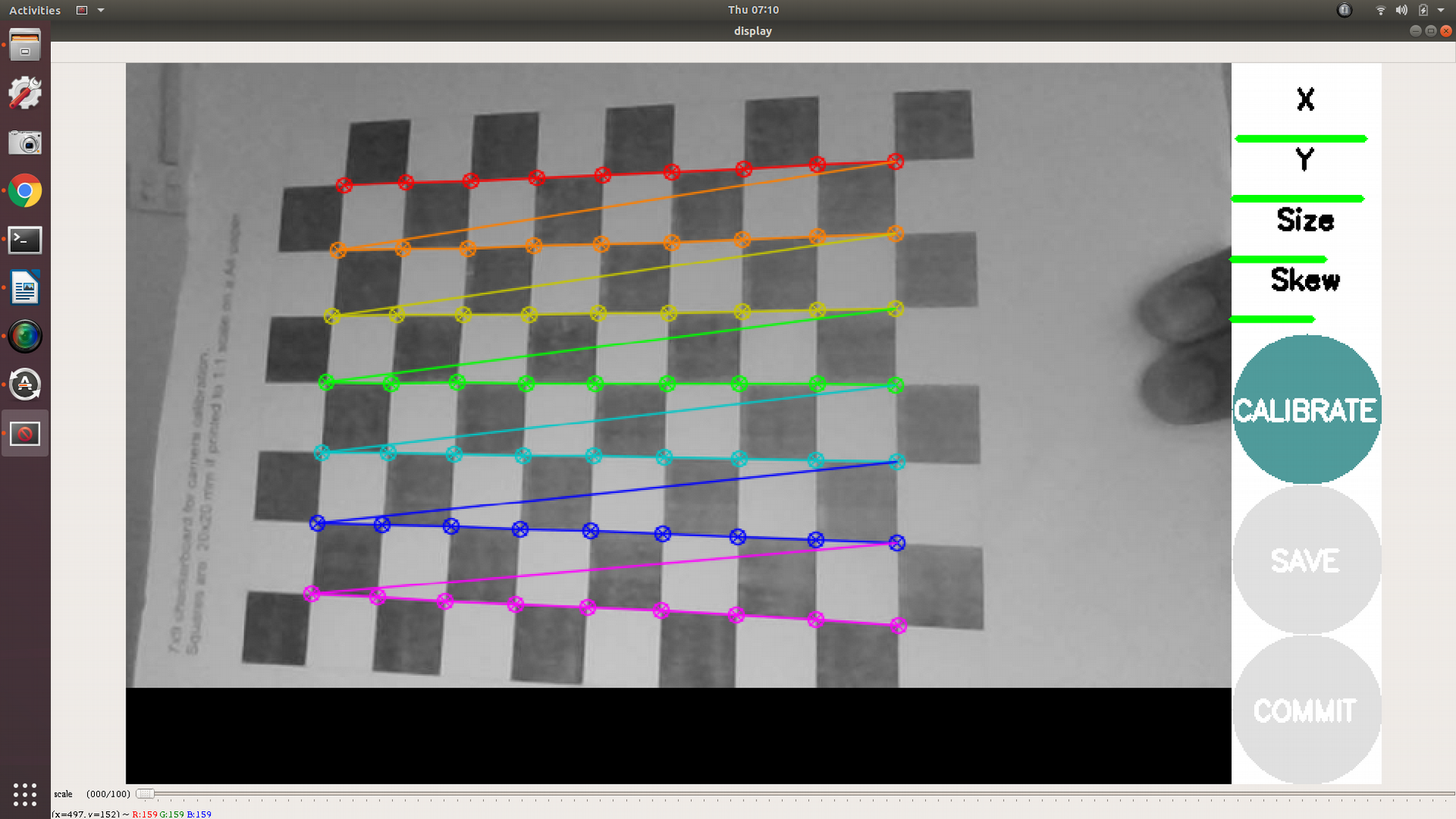The image size is (1456, 819).
Task: Open Google Chrome from the dock
Action: coord(25,191)
